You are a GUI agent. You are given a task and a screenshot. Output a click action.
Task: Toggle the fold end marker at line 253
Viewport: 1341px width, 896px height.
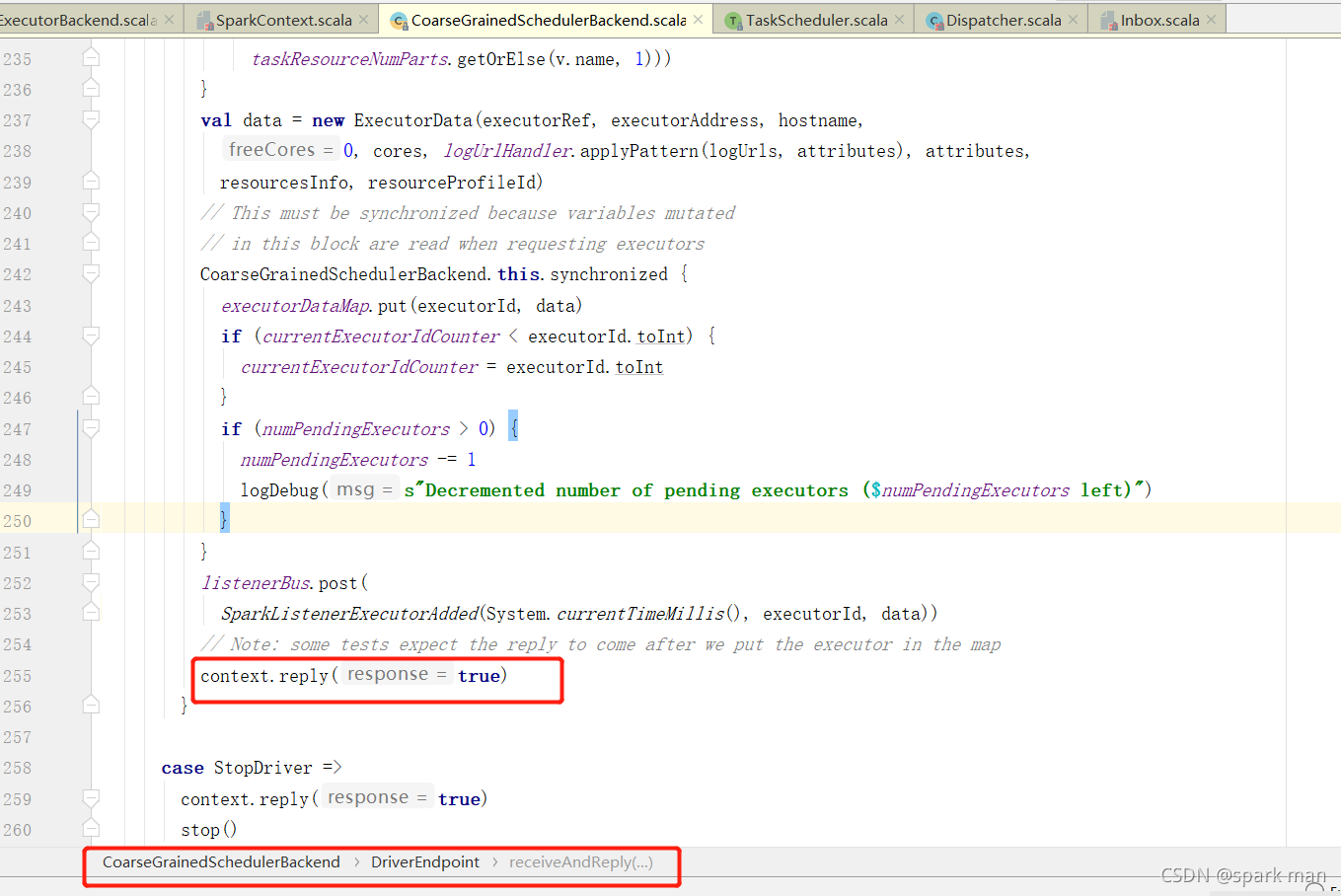91,614
